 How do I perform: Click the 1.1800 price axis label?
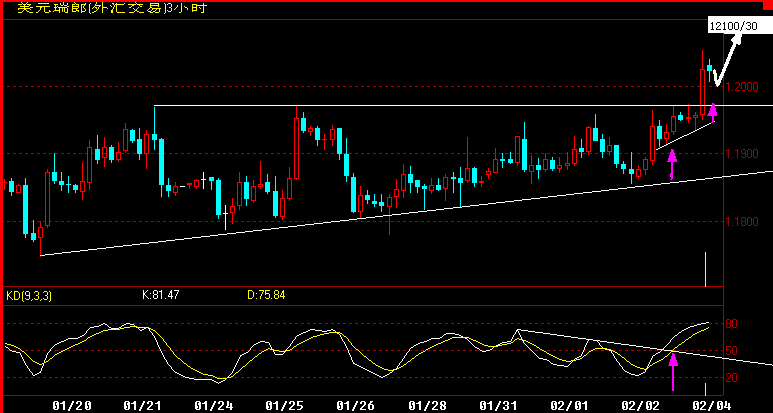[741, 222]
